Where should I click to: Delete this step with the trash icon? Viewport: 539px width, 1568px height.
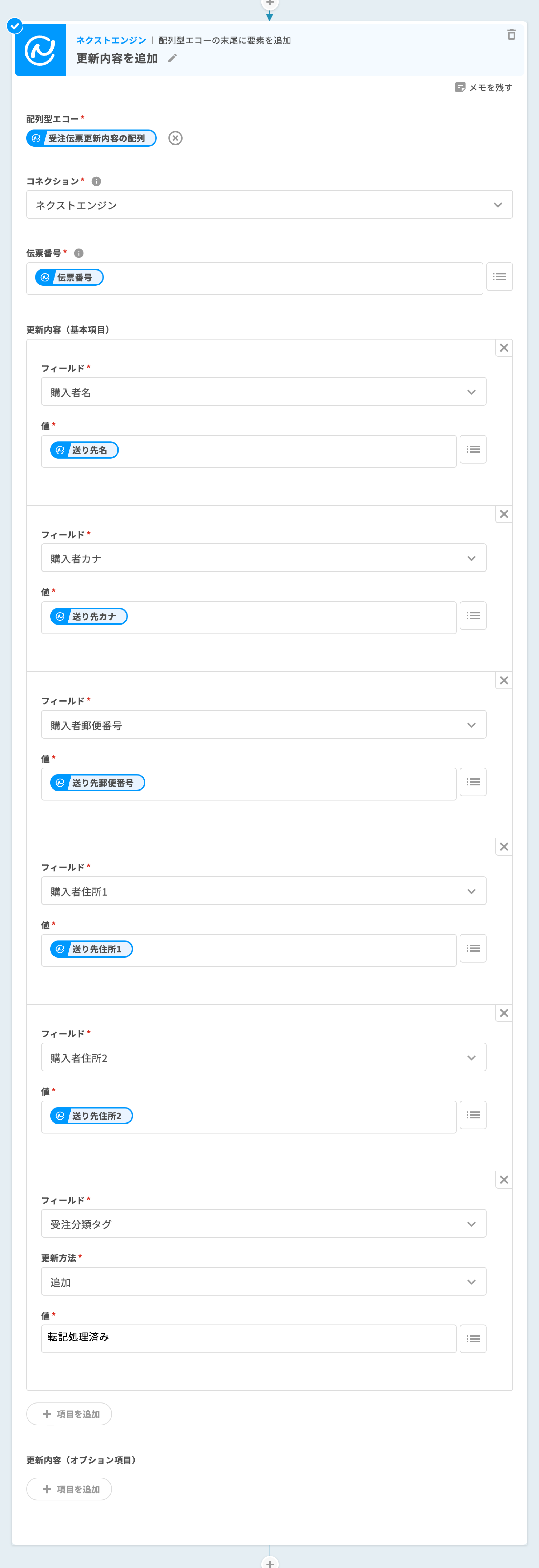pos(511,35)
